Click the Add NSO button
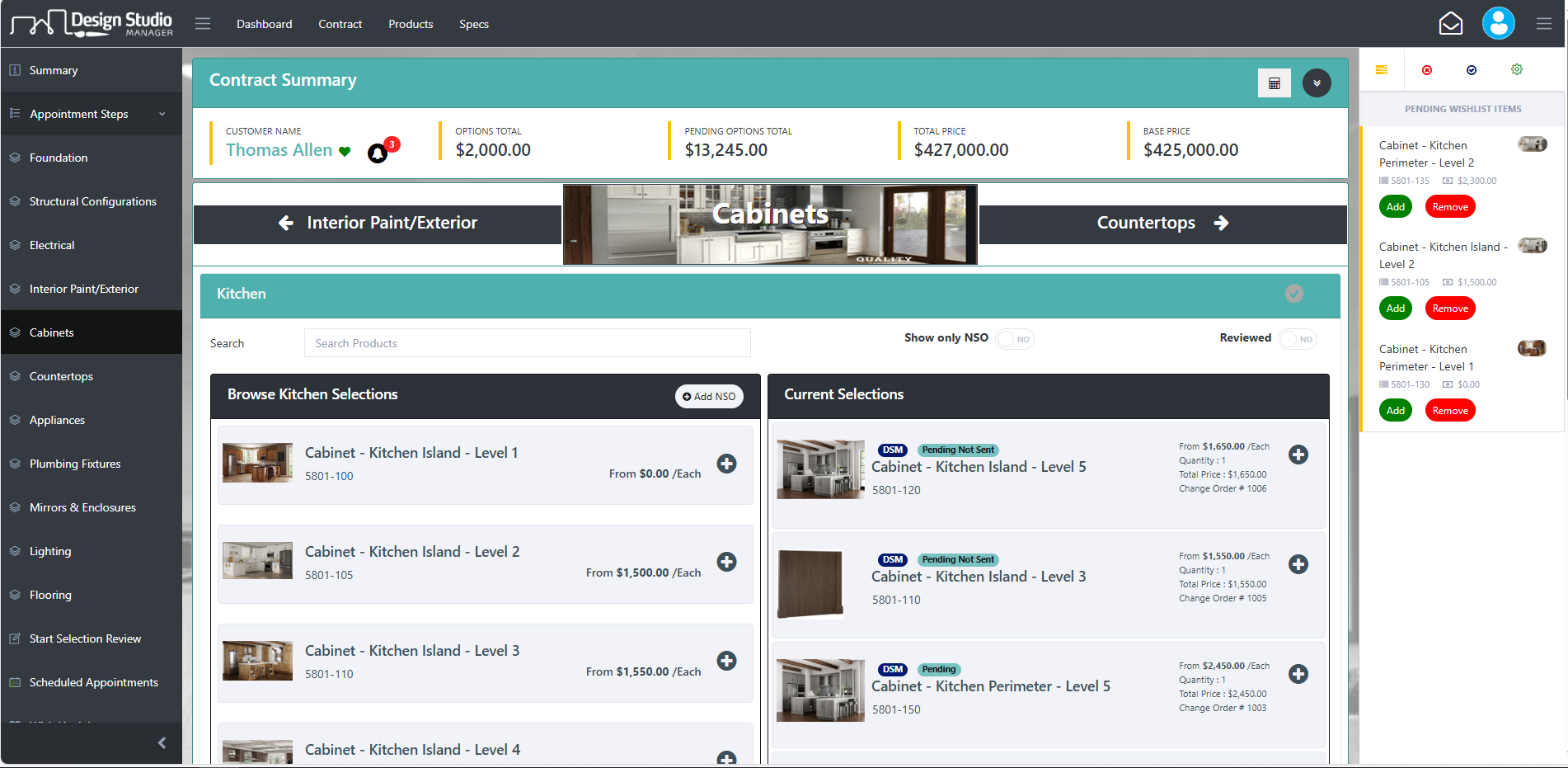 coord(709,397)
